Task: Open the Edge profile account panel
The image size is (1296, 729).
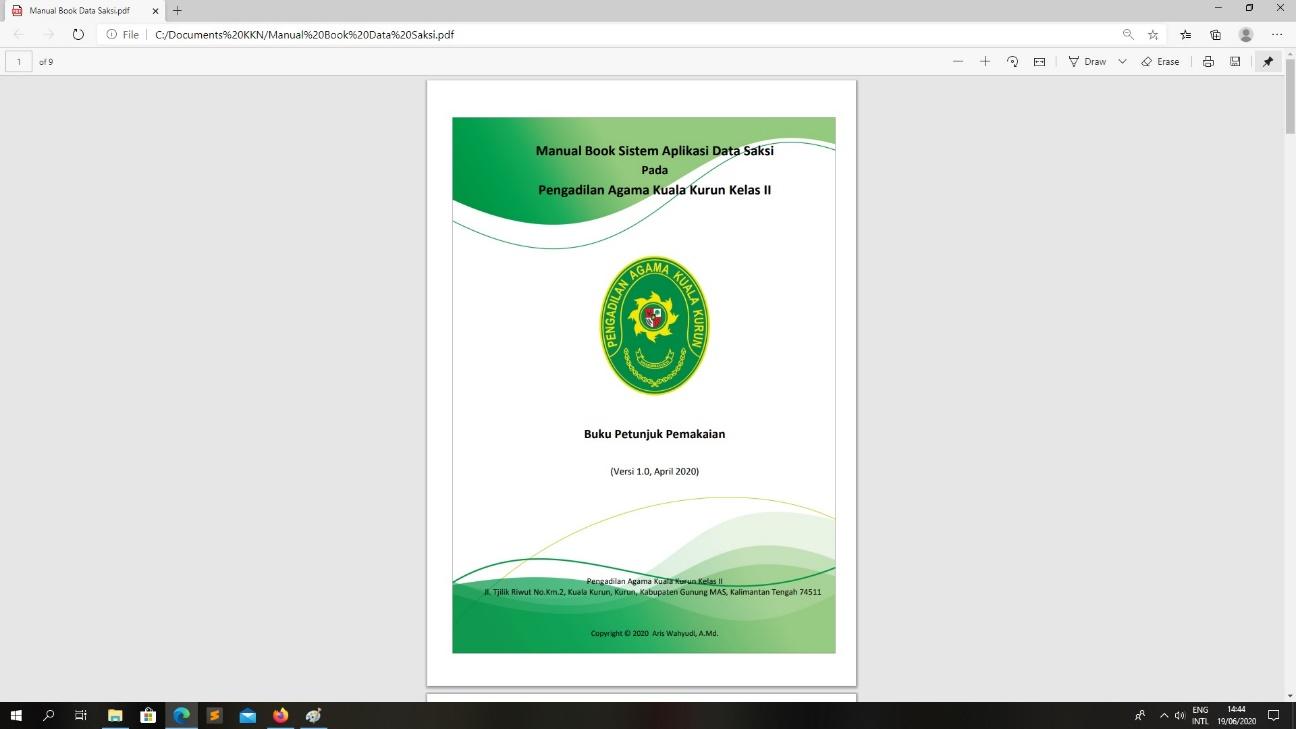Action: (1246, 34)
